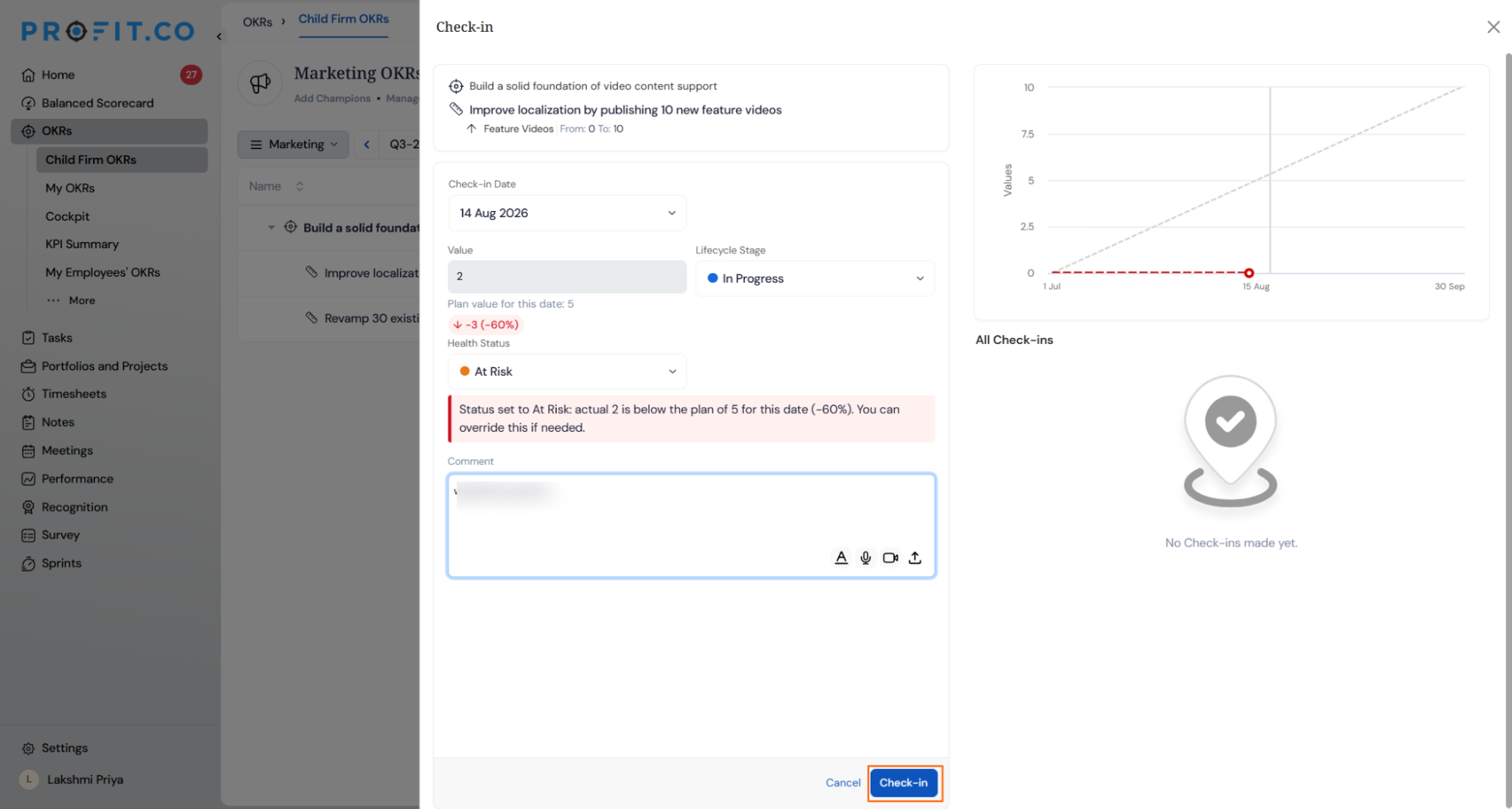1512x809 pixels.
Task: Collapse the left sidebar with the chevron
Action: 219,36
